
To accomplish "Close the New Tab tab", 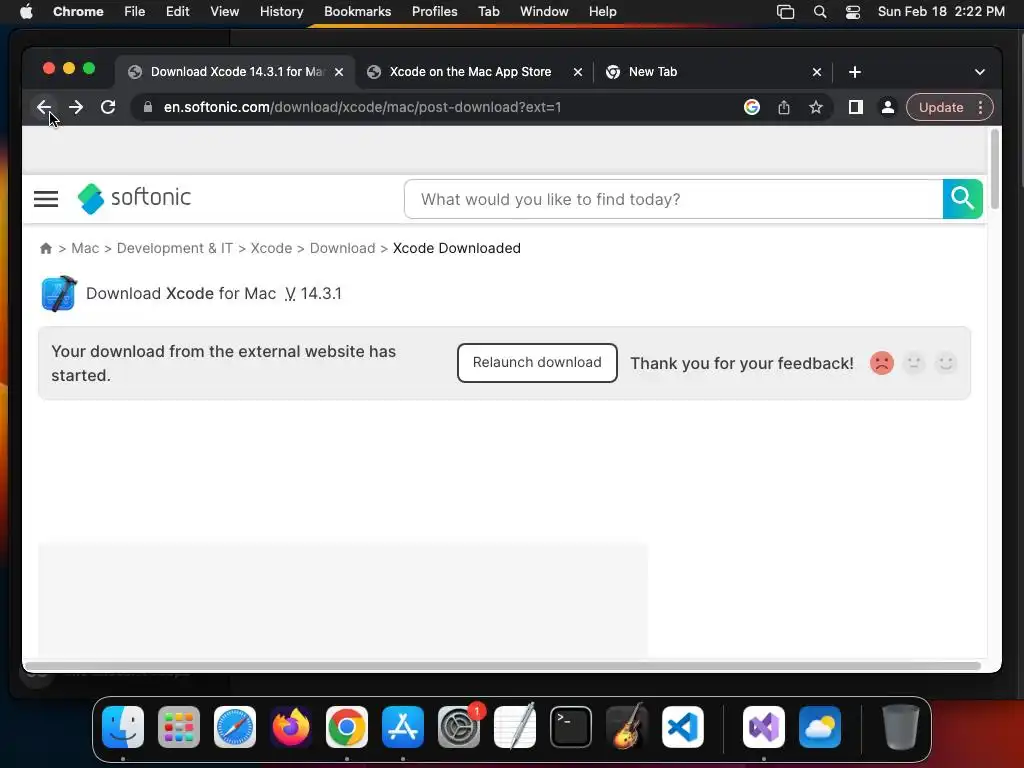I will point(816,72).
